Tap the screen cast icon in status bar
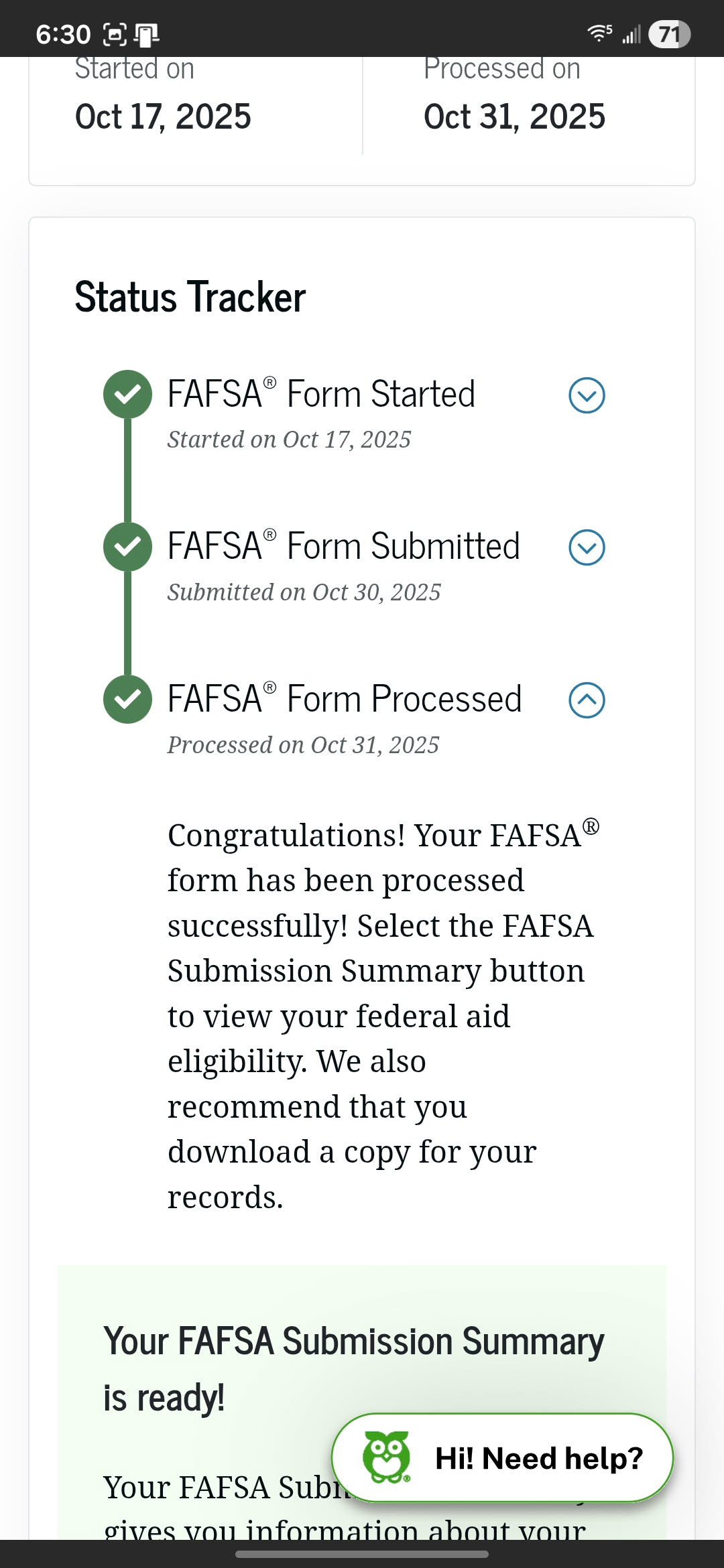The height and width of the screenshot is (1568, 724). coord(146,34)
